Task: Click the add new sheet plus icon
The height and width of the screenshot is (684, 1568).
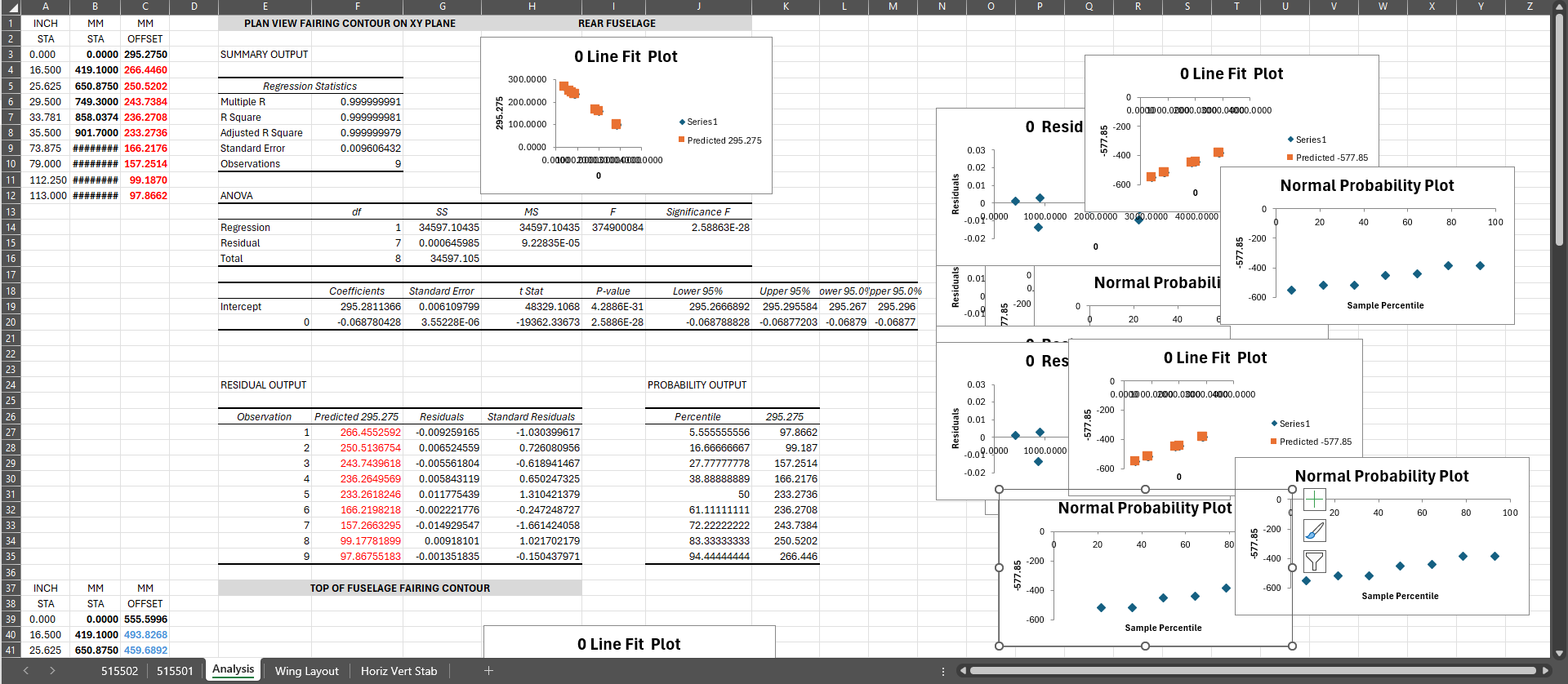Action: 488,671
